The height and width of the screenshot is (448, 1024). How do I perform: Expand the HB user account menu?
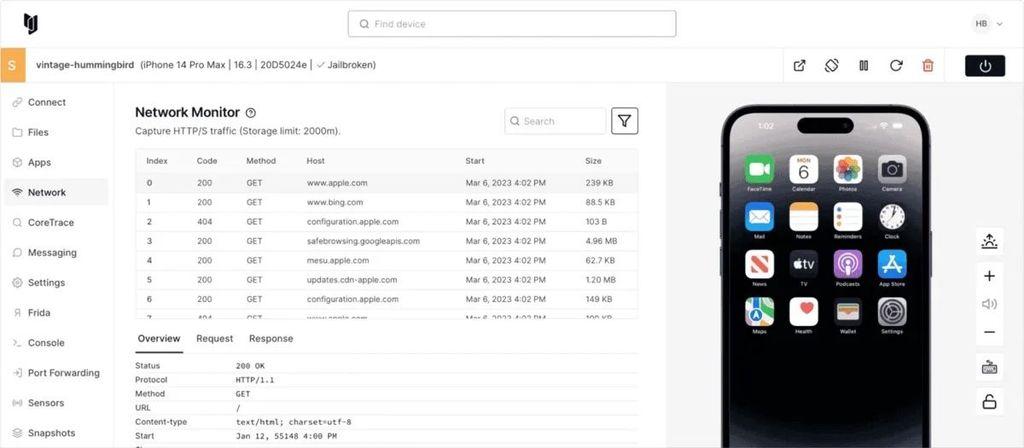point(988,24)
